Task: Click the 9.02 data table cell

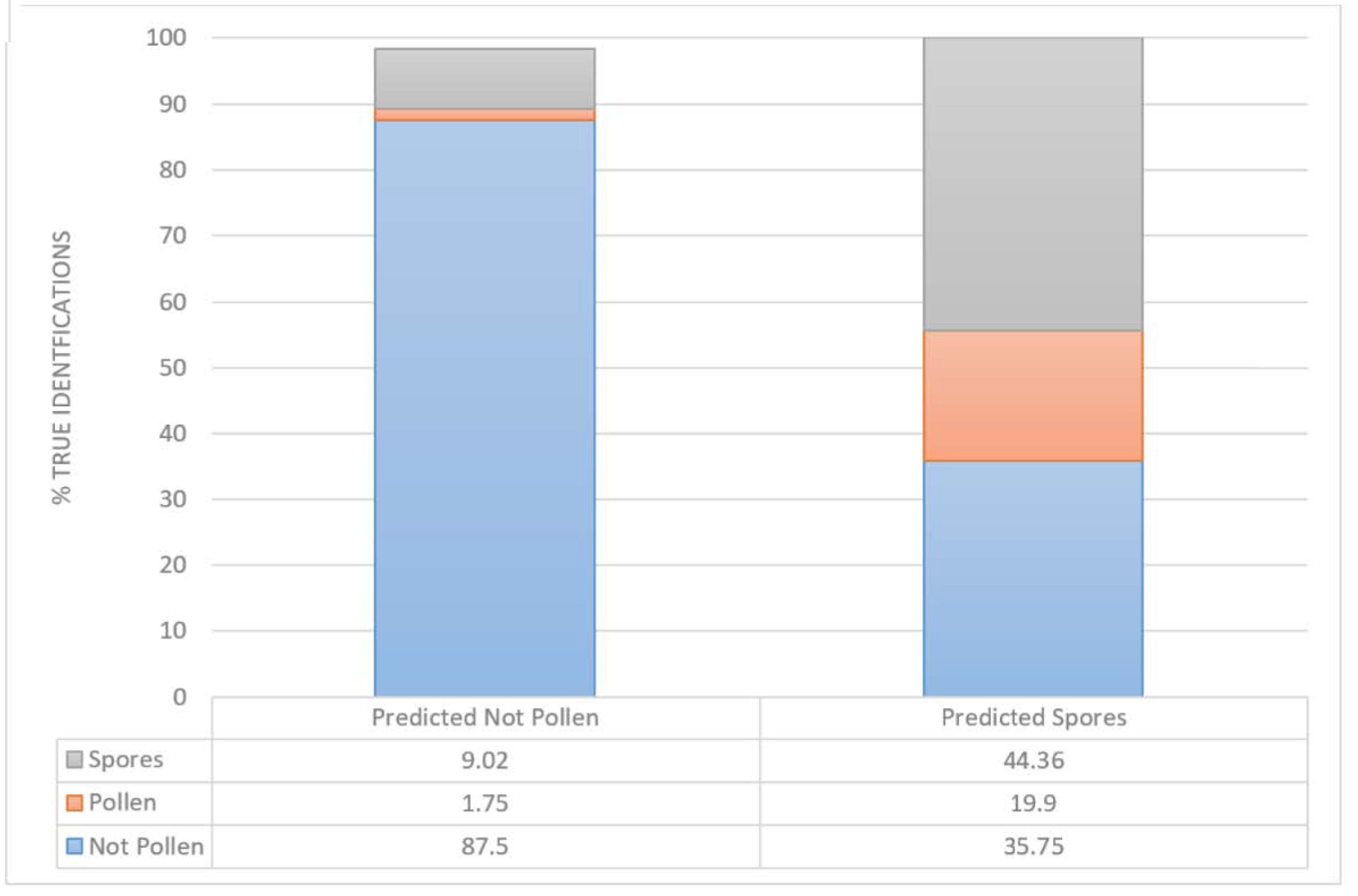Action: coord(485,761)
